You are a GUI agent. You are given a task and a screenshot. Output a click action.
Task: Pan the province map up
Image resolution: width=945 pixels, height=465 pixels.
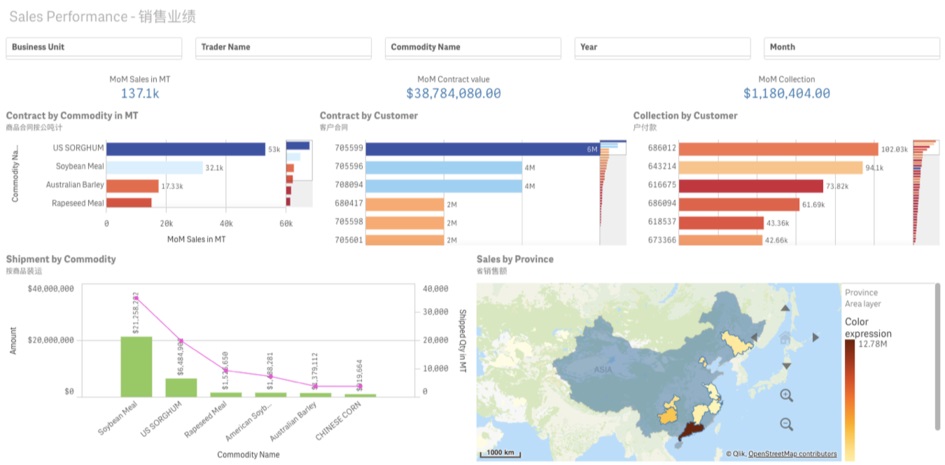tap(786, 309)
